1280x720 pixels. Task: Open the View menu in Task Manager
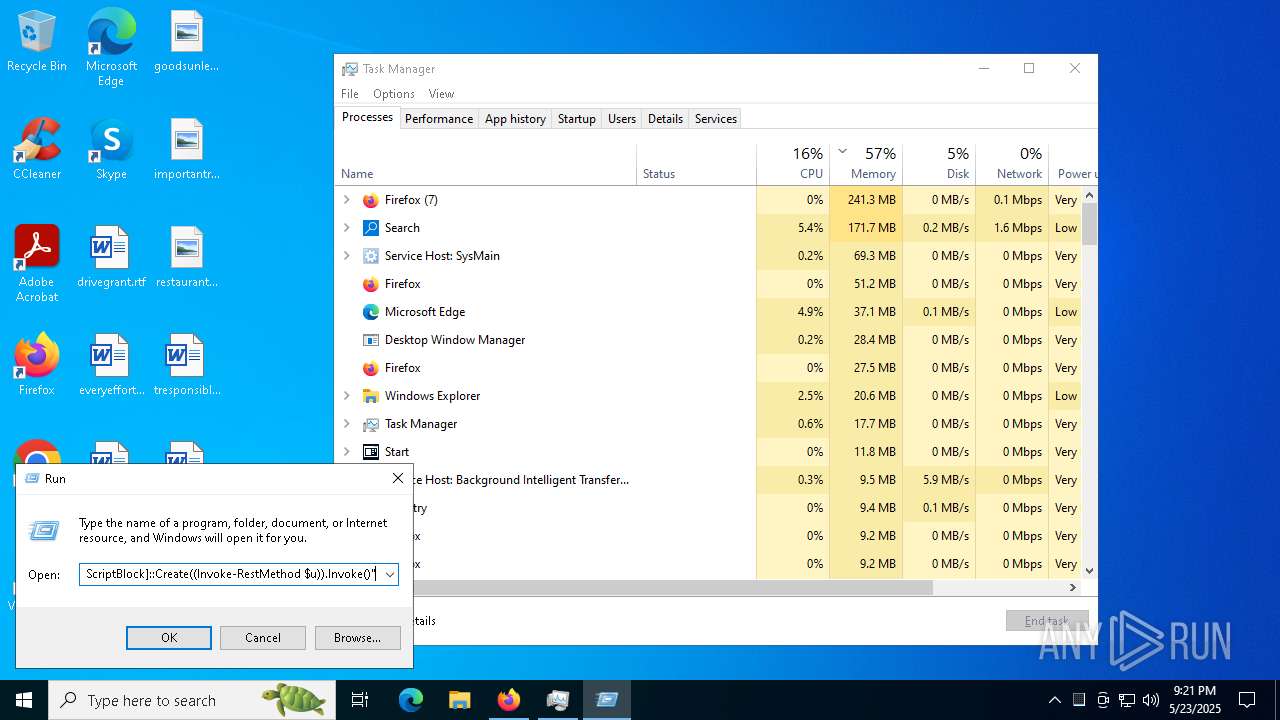(x=442, y=94)
